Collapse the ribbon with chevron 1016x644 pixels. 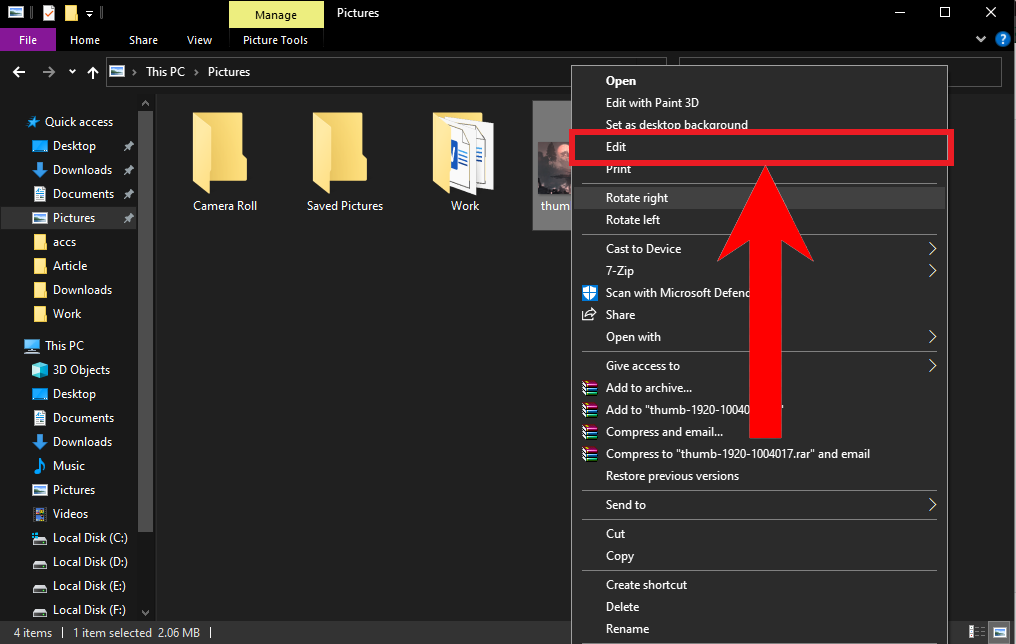(981, 40)
